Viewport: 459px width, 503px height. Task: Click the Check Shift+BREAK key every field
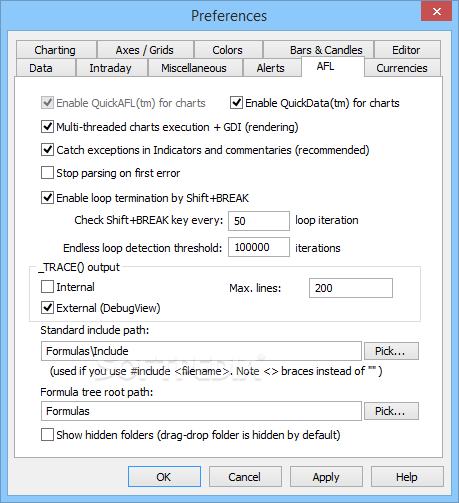point(259,221)
